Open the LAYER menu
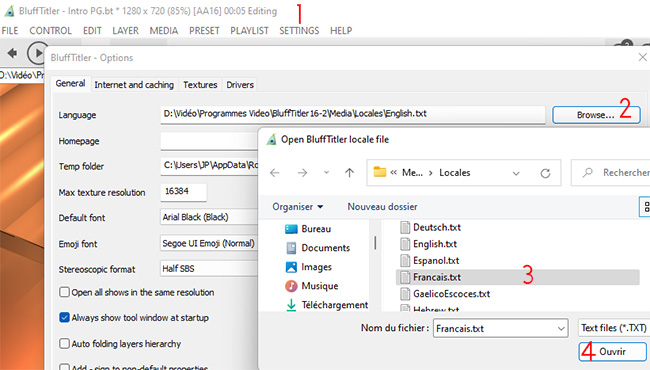This screenshot has height=370, width=650. [125, 31]
